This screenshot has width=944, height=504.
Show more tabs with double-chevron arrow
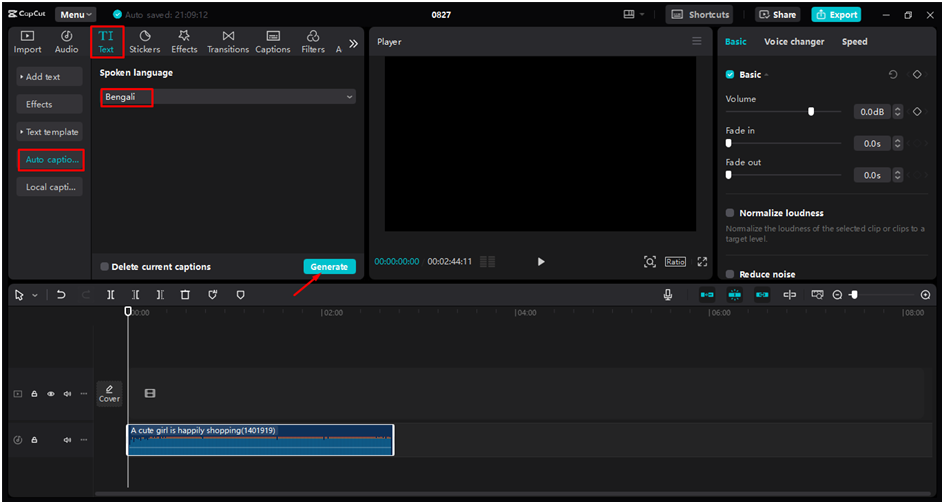[x=353, y=43]
